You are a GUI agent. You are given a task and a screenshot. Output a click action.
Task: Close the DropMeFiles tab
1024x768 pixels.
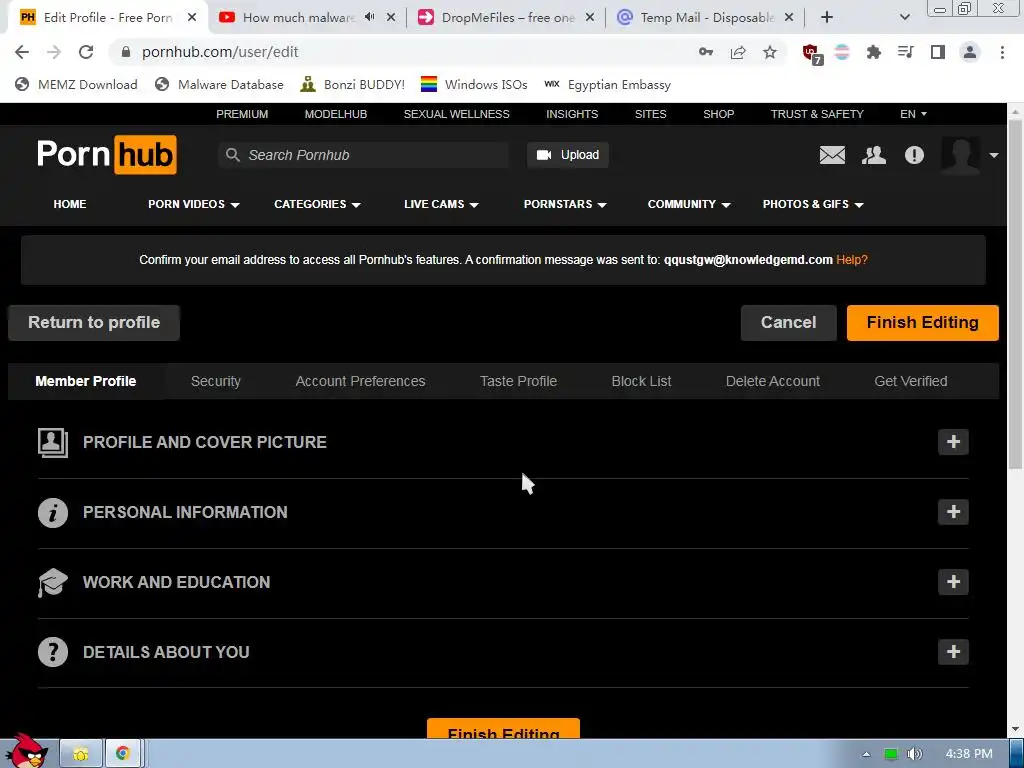click(590, 18)
